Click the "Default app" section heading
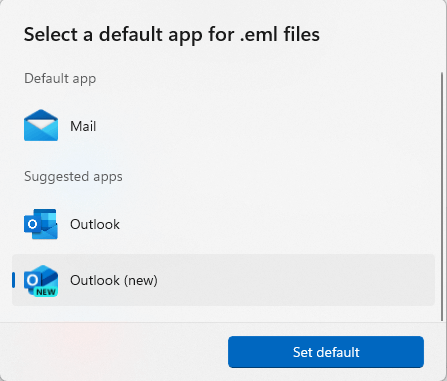The width and height of the screenshot is (447, 381). pyautogui.click(x=60, y=79)
